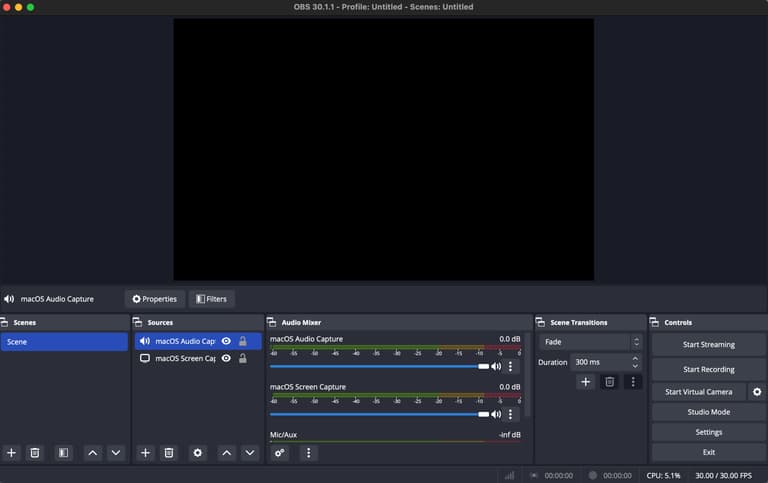The image size is (768, 483).
Task: Move source up in Sources list
Action: (226, 453)
